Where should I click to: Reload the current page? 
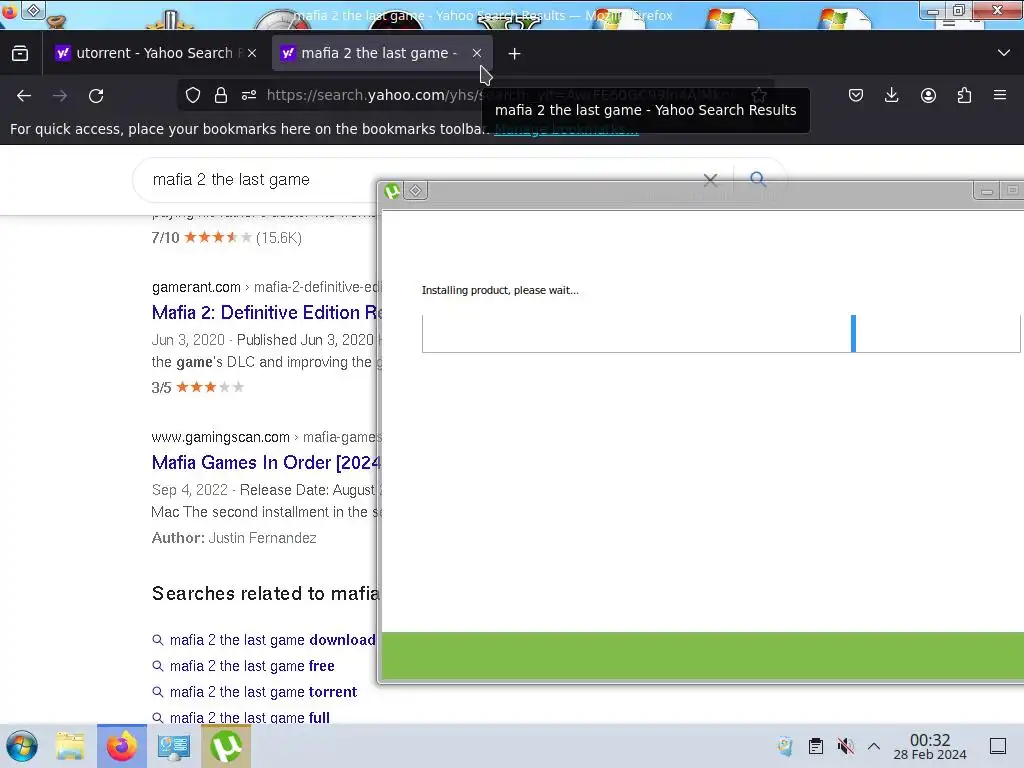click(96, 96)
